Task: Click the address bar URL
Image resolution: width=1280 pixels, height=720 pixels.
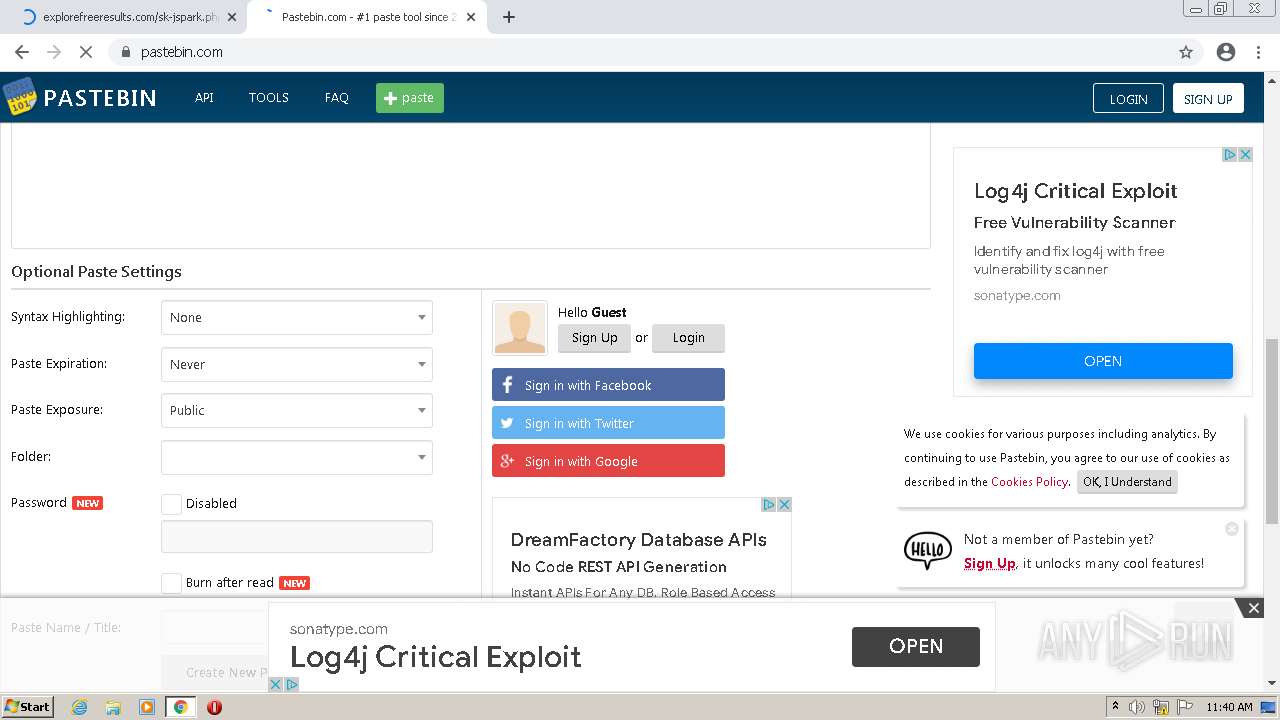Action: point(182,52)
